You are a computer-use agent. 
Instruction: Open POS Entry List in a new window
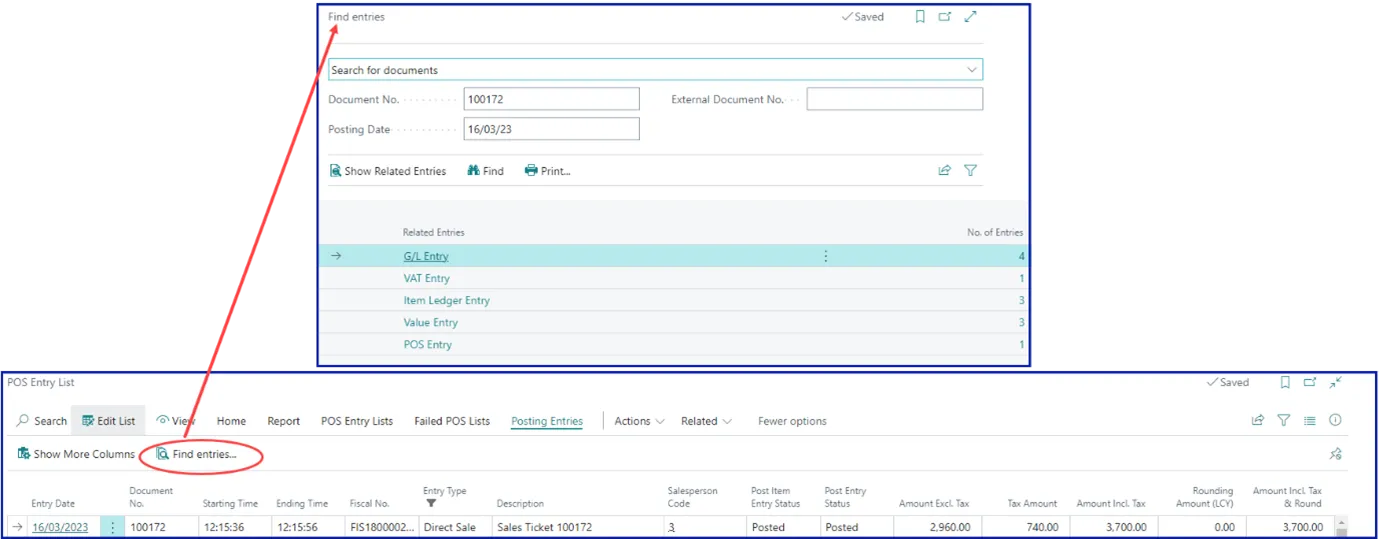pos(1310,382)
